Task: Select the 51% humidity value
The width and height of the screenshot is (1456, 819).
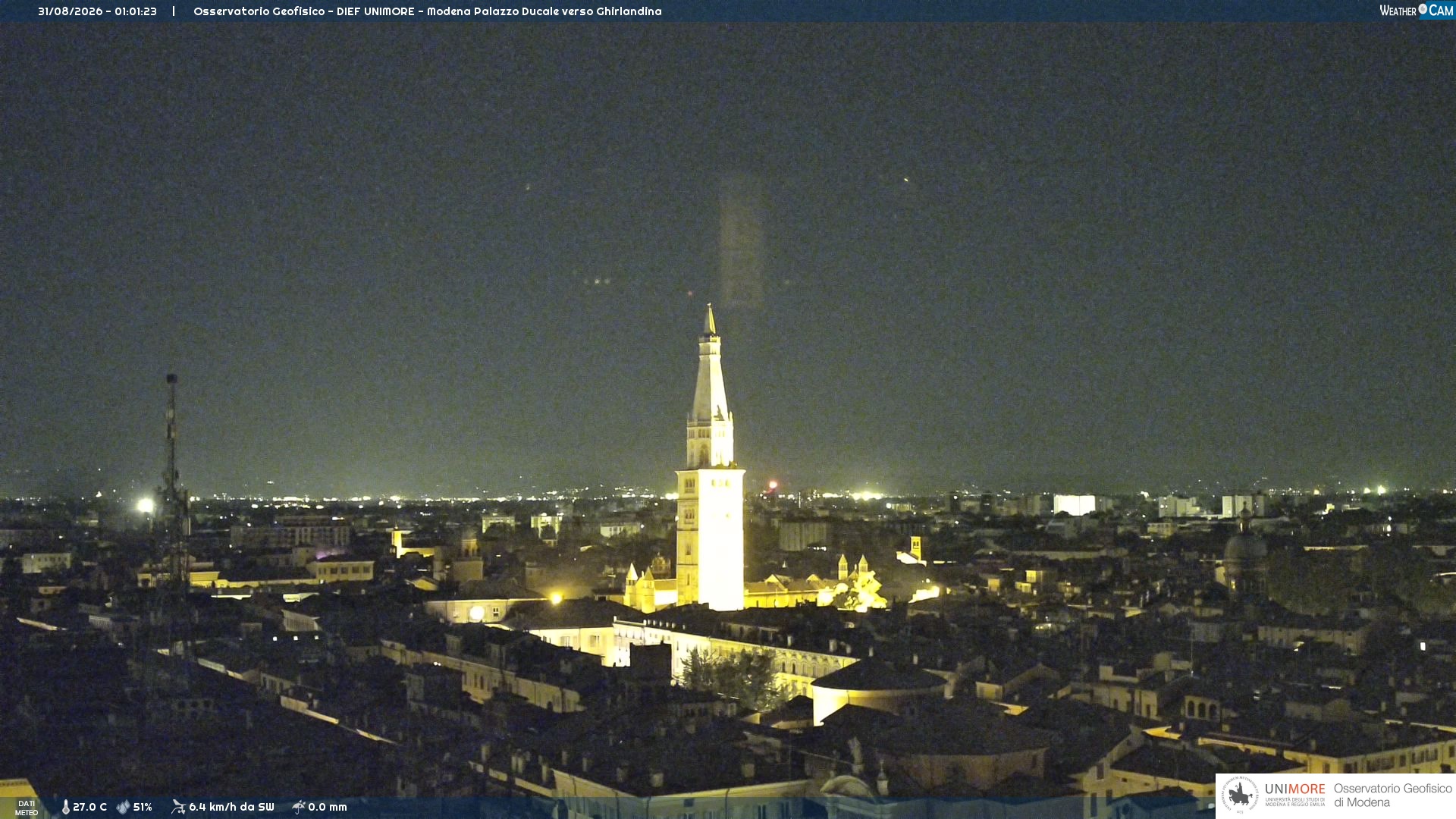Action: pyautogui.click(x=143, y=807)
